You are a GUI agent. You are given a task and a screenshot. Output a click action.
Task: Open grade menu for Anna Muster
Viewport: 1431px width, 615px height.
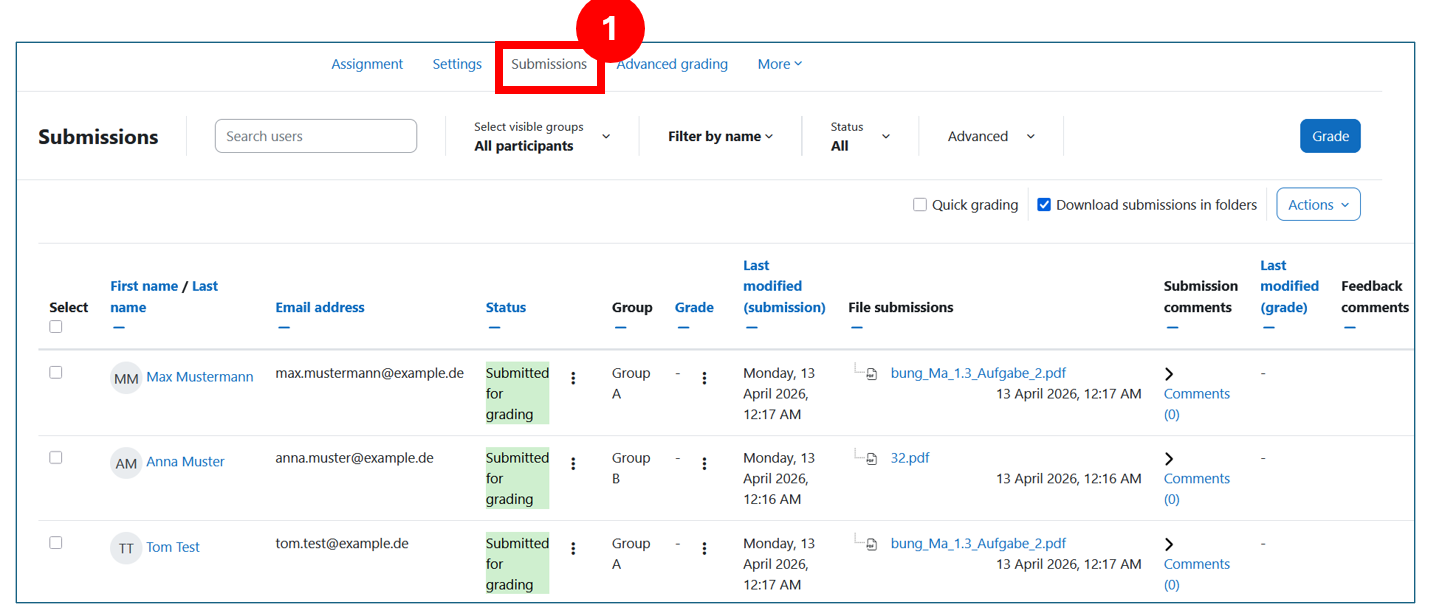704,463
